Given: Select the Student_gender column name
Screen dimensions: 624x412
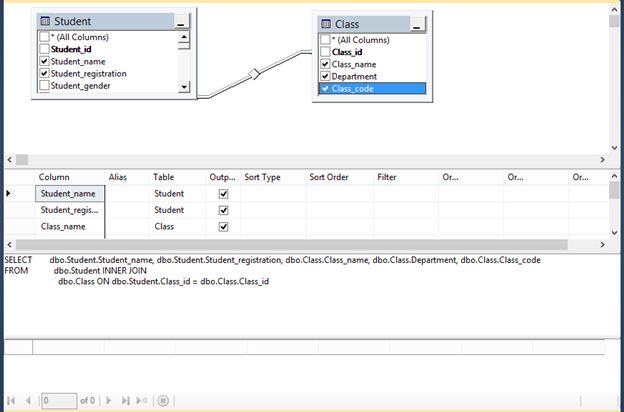Looking at the screenshot, I should coord(80,86).
